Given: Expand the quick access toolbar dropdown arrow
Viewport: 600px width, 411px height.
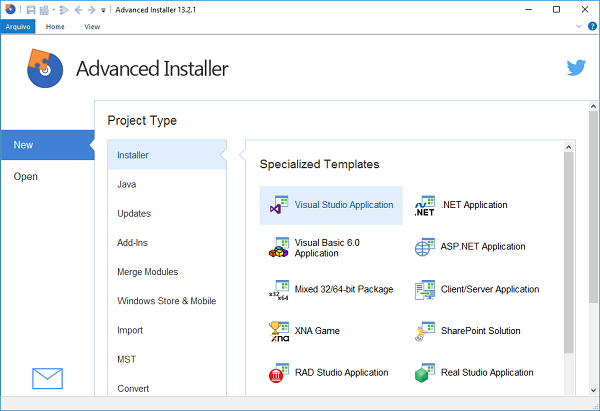Looking at the screenshot, I should click(104, 10).
